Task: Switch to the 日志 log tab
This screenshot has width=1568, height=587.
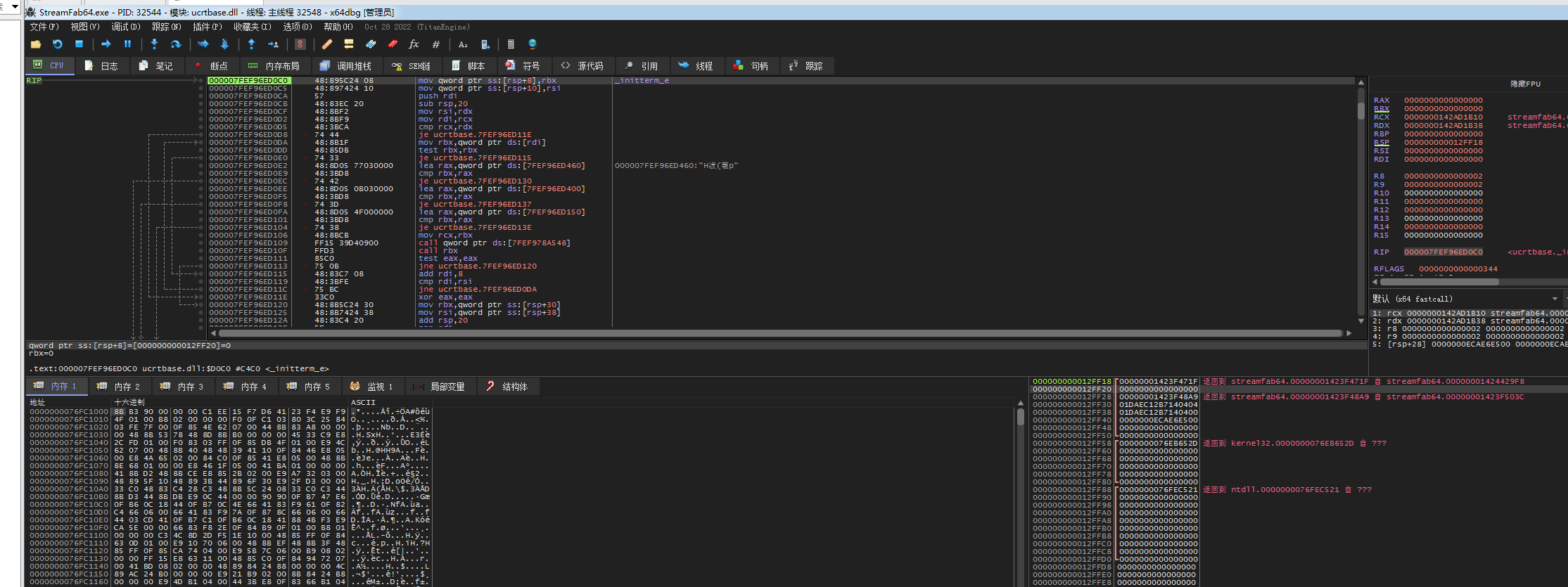Action: click(x=101, y=65)
